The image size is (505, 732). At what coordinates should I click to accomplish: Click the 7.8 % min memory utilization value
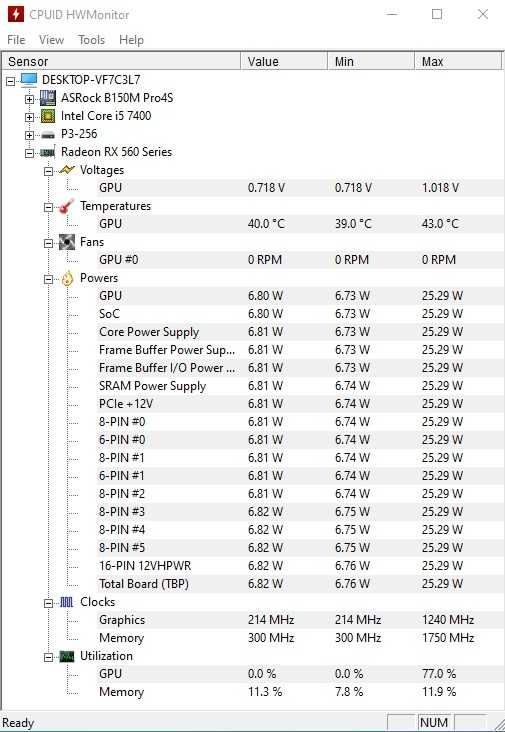click(x=349, y=692)
